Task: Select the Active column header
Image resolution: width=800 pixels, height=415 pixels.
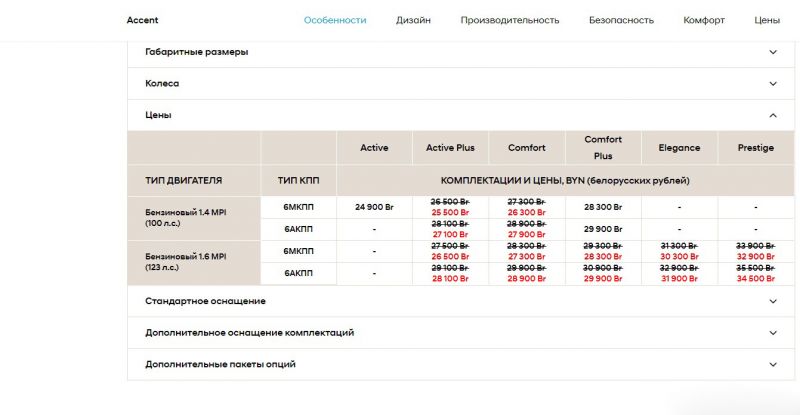Action: 374,148
